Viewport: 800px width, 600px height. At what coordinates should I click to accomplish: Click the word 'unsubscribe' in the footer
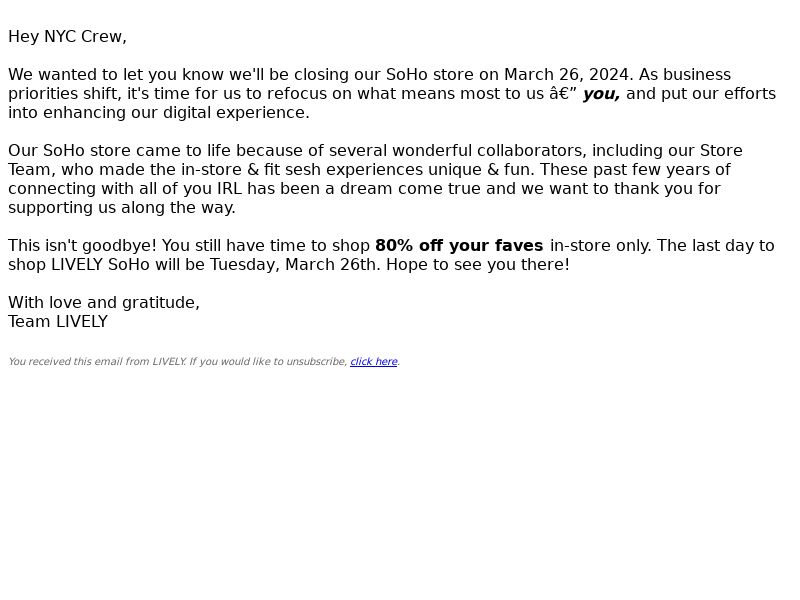point(315,362)
